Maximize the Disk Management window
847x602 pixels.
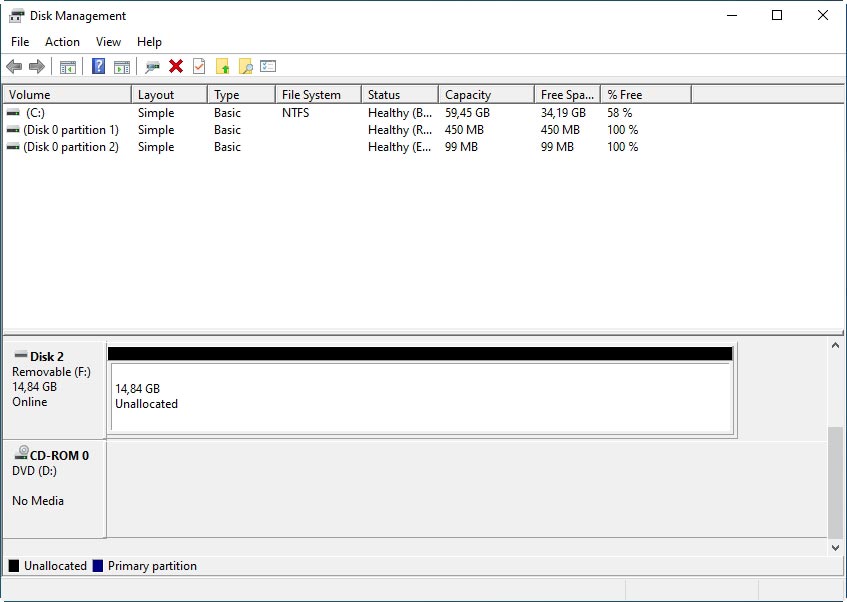(x=777, y=15)
